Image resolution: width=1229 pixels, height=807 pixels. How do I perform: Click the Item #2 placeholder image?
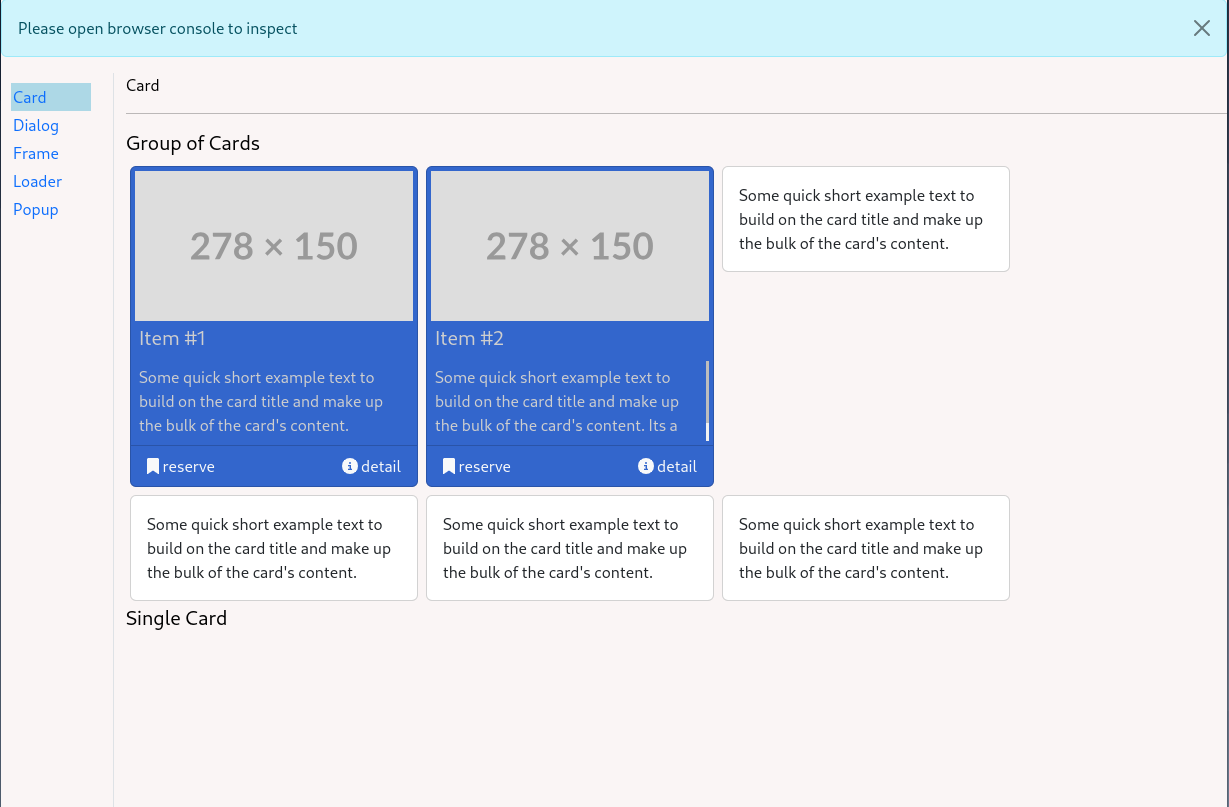coord(570,246)
